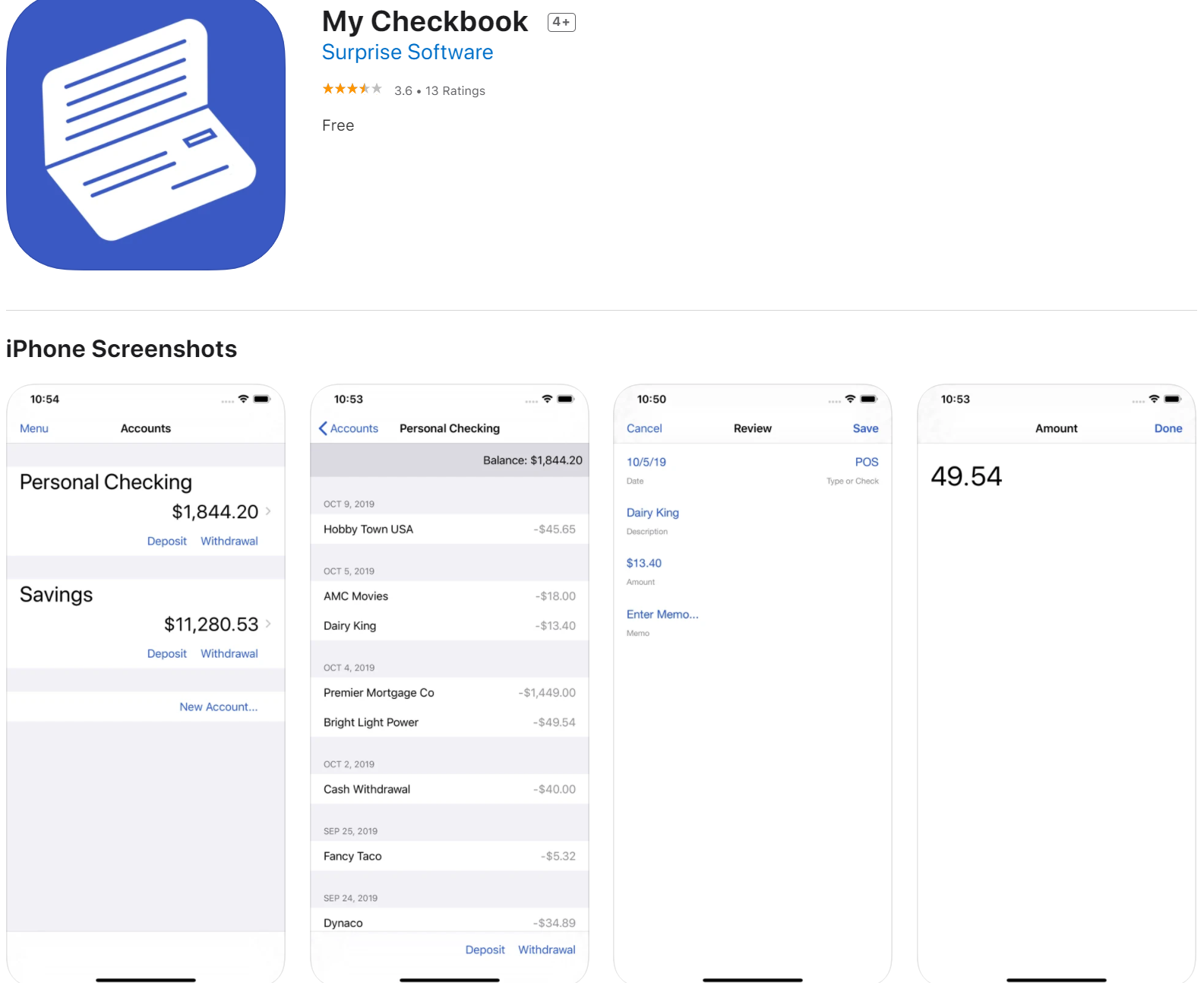The image size is (1204, 983).
Task: Click Deposit at bottom of Personal Checking
Action: [485, 950]
